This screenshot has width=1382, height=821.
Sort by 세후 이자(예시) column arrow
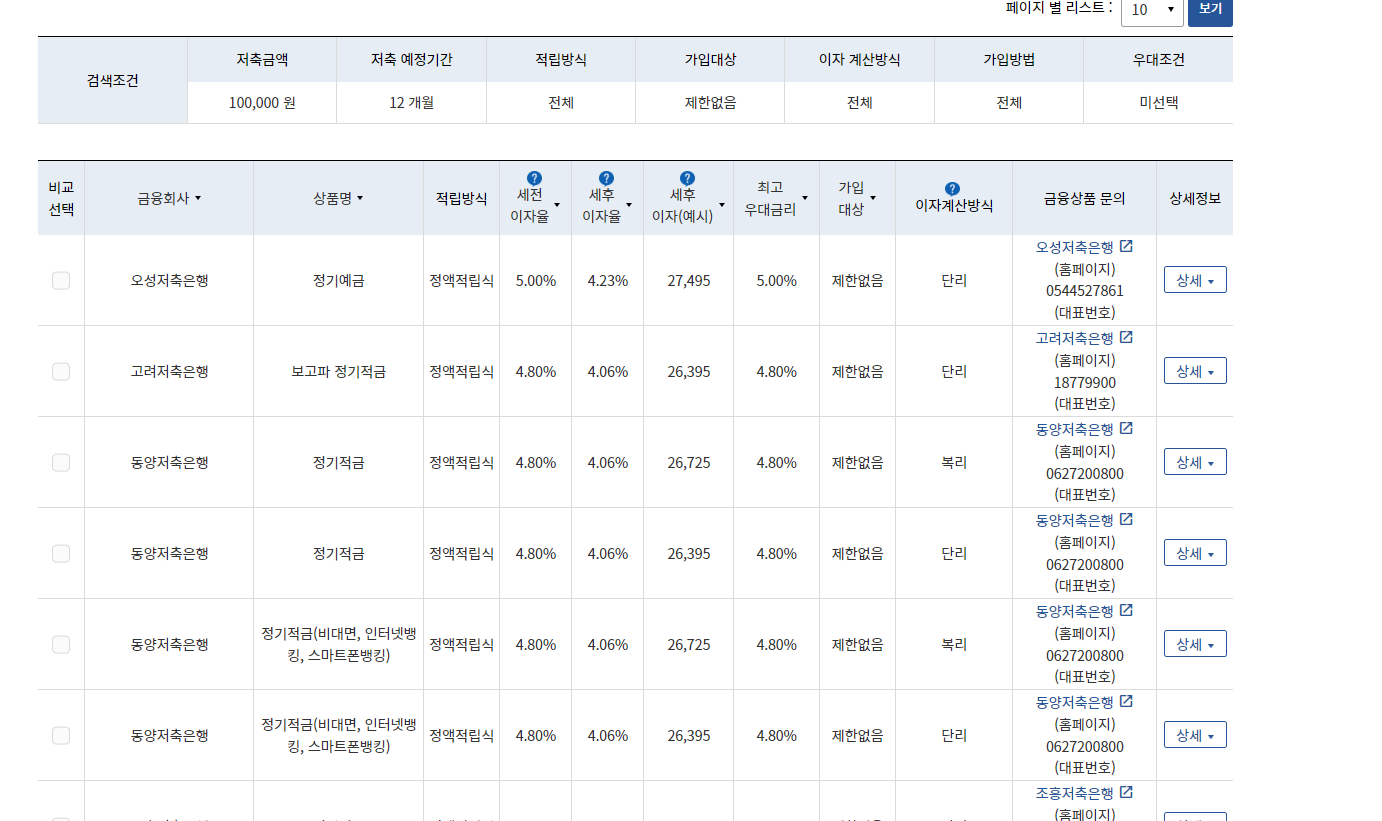pos(721,206)
